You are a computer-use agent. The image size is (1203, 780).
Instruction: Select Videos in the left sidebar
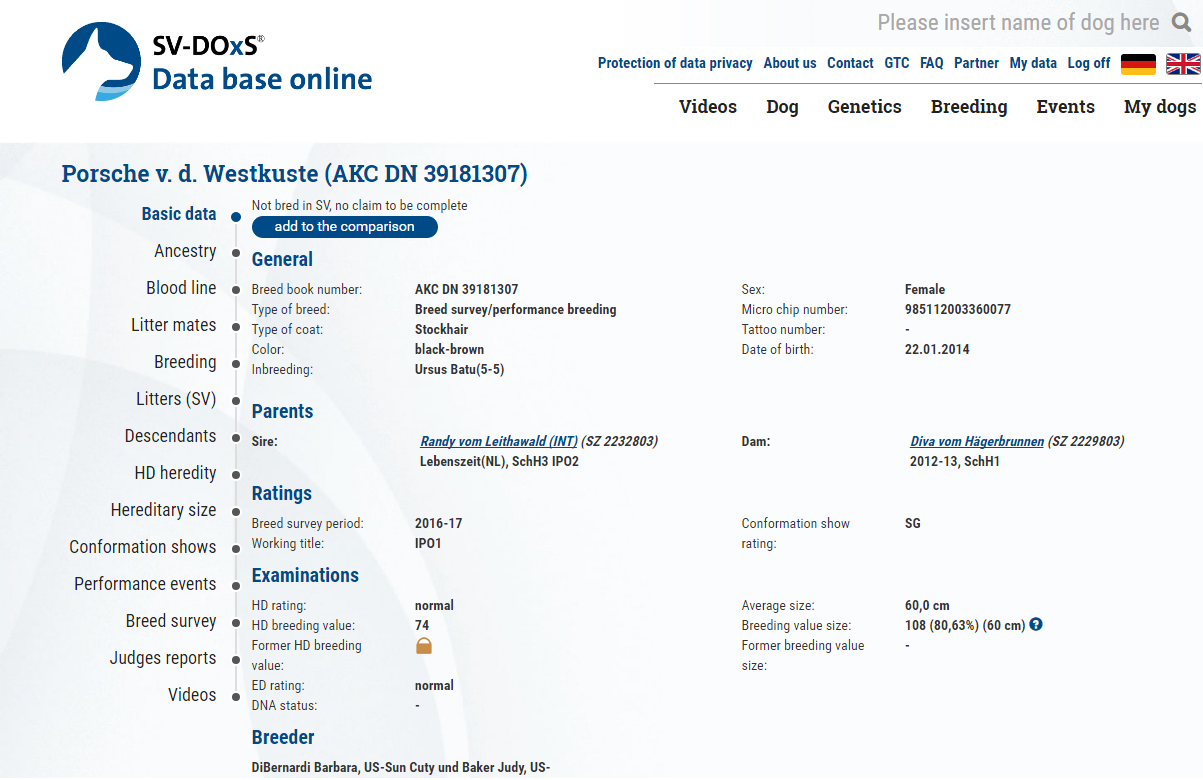click(192, 695)
